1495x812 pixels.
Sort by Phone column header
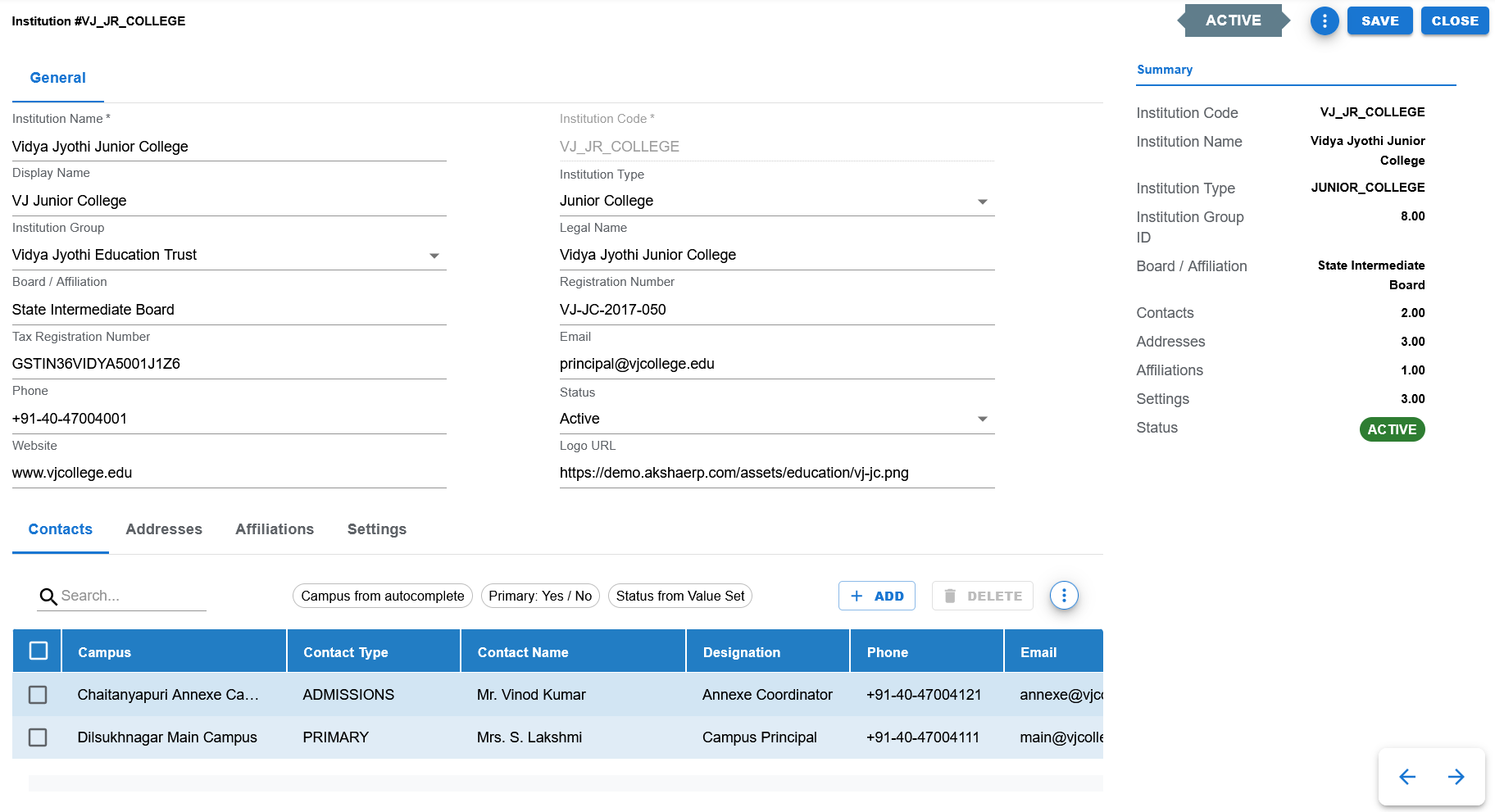pos(927,651)
